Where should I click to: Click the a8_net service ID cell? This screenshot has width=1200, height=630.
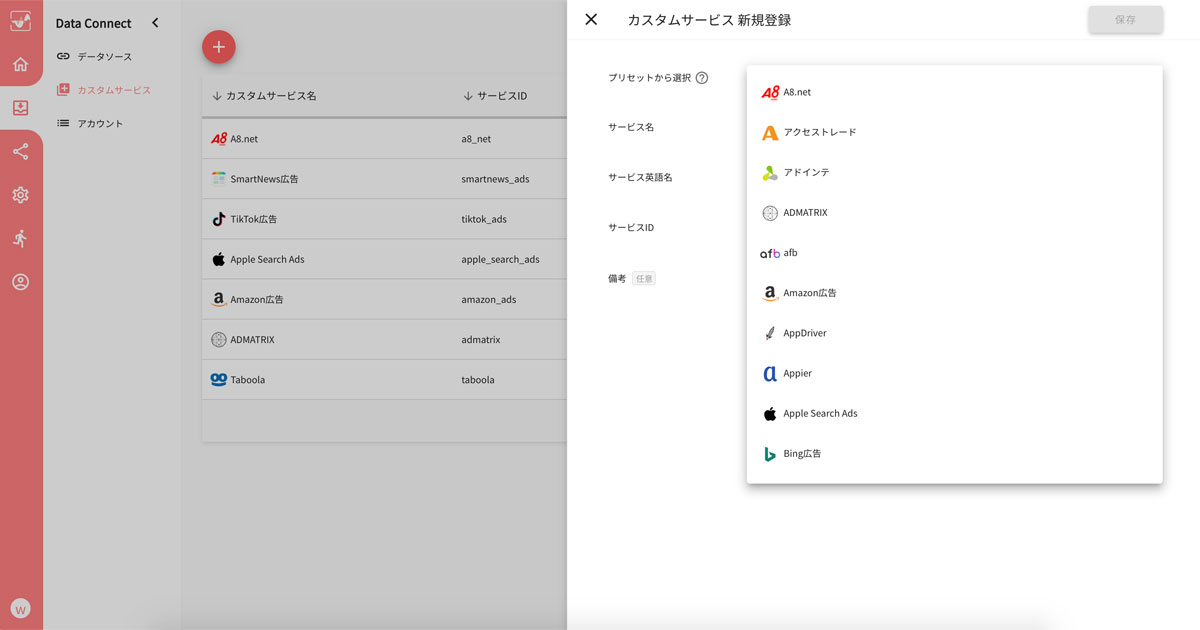476,139
